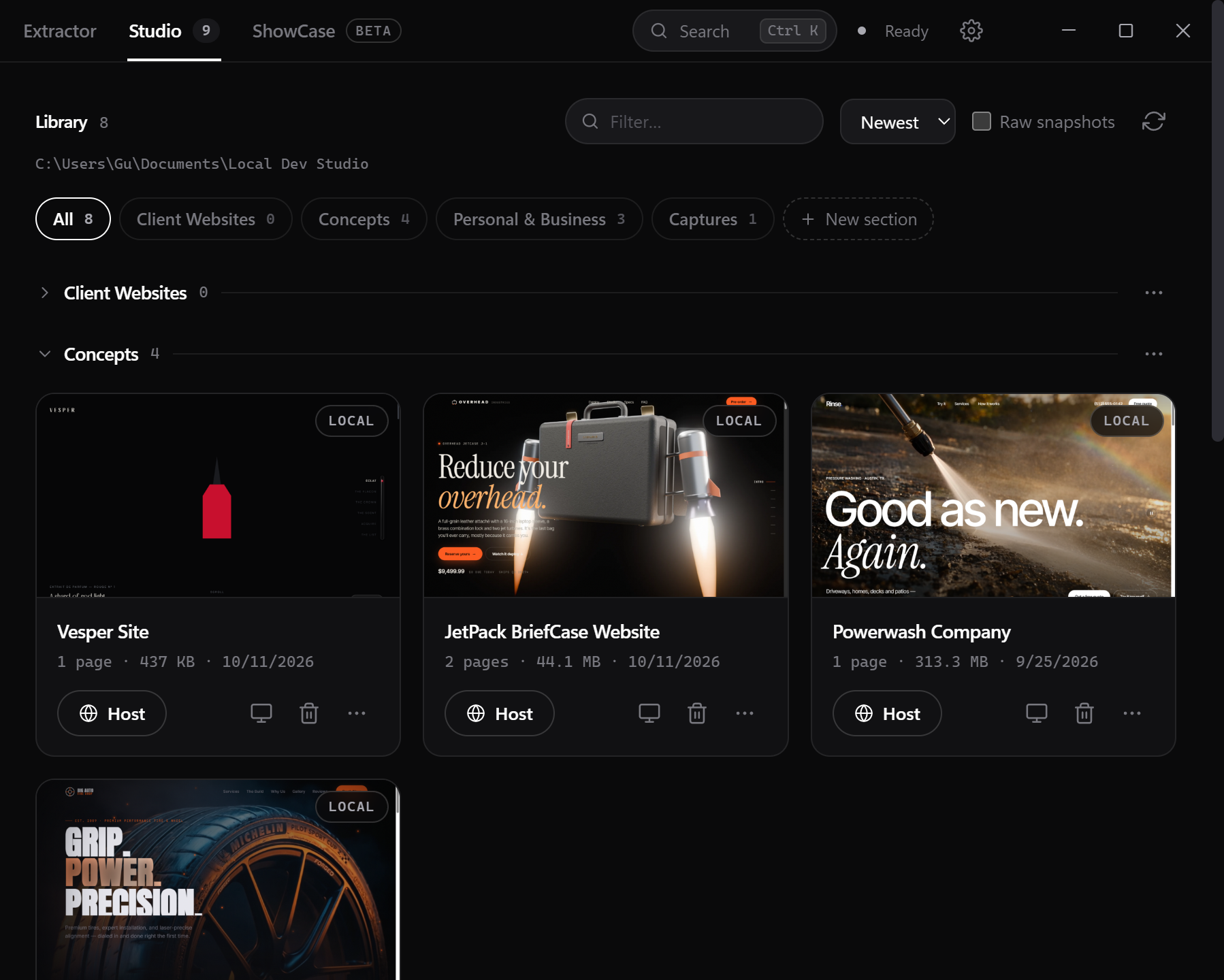Click monitor preview icon on Powerwash Company
The height and width of the screenshot is (980, 1224).
click(1037, 713)
